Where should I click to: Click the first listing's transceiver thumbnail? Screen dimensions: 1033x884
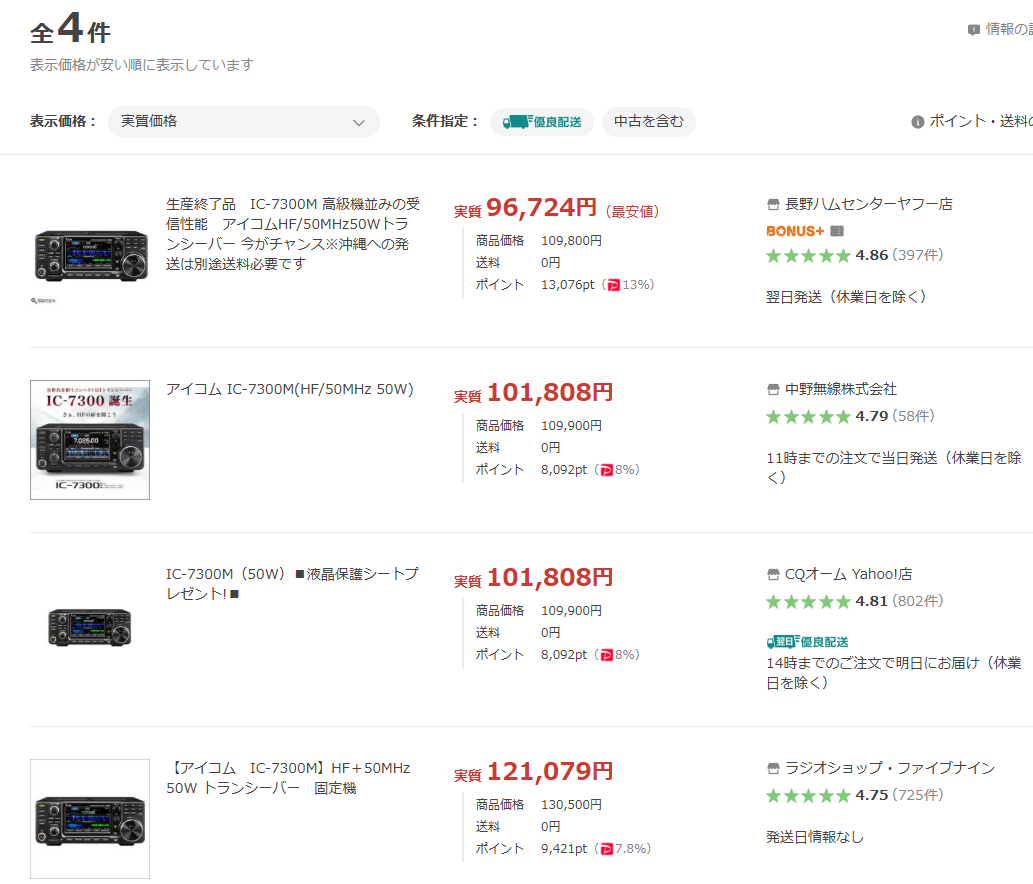(x=90, y=254)
